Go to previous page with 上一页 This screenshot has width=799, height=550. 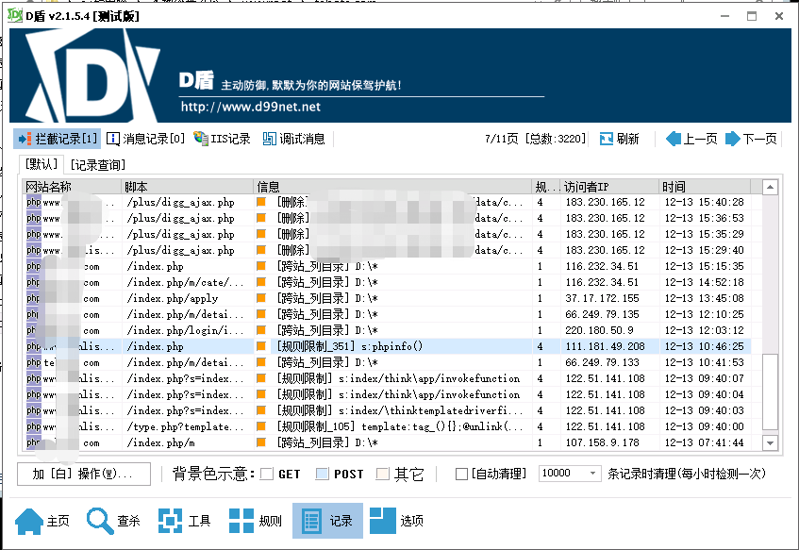pos(691,139)
